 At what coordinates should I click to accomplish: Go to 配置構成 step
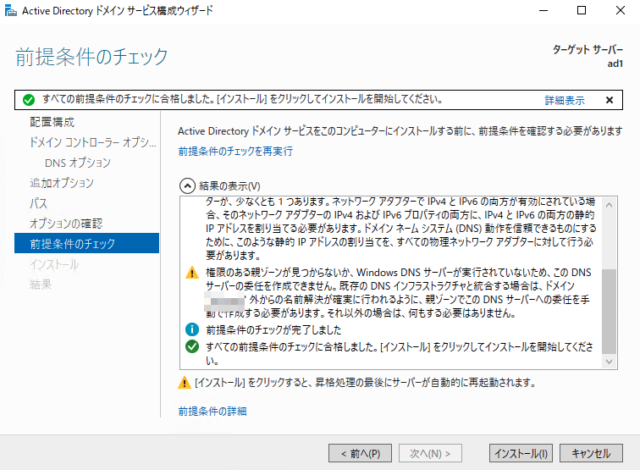click(52, 122)
